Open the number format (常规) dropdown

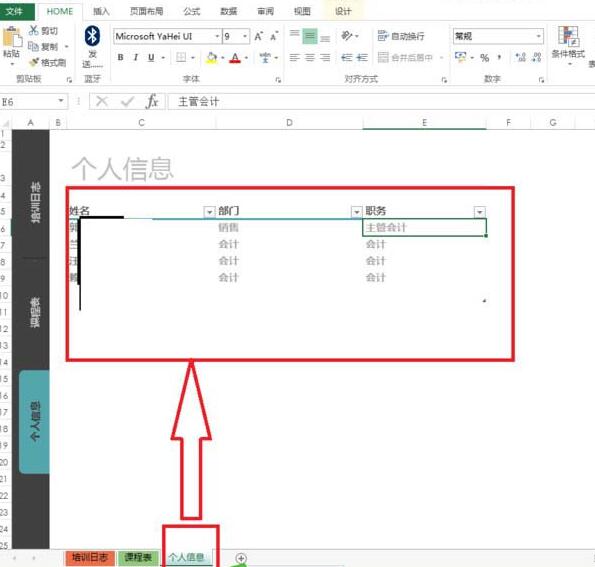(538, 36)
